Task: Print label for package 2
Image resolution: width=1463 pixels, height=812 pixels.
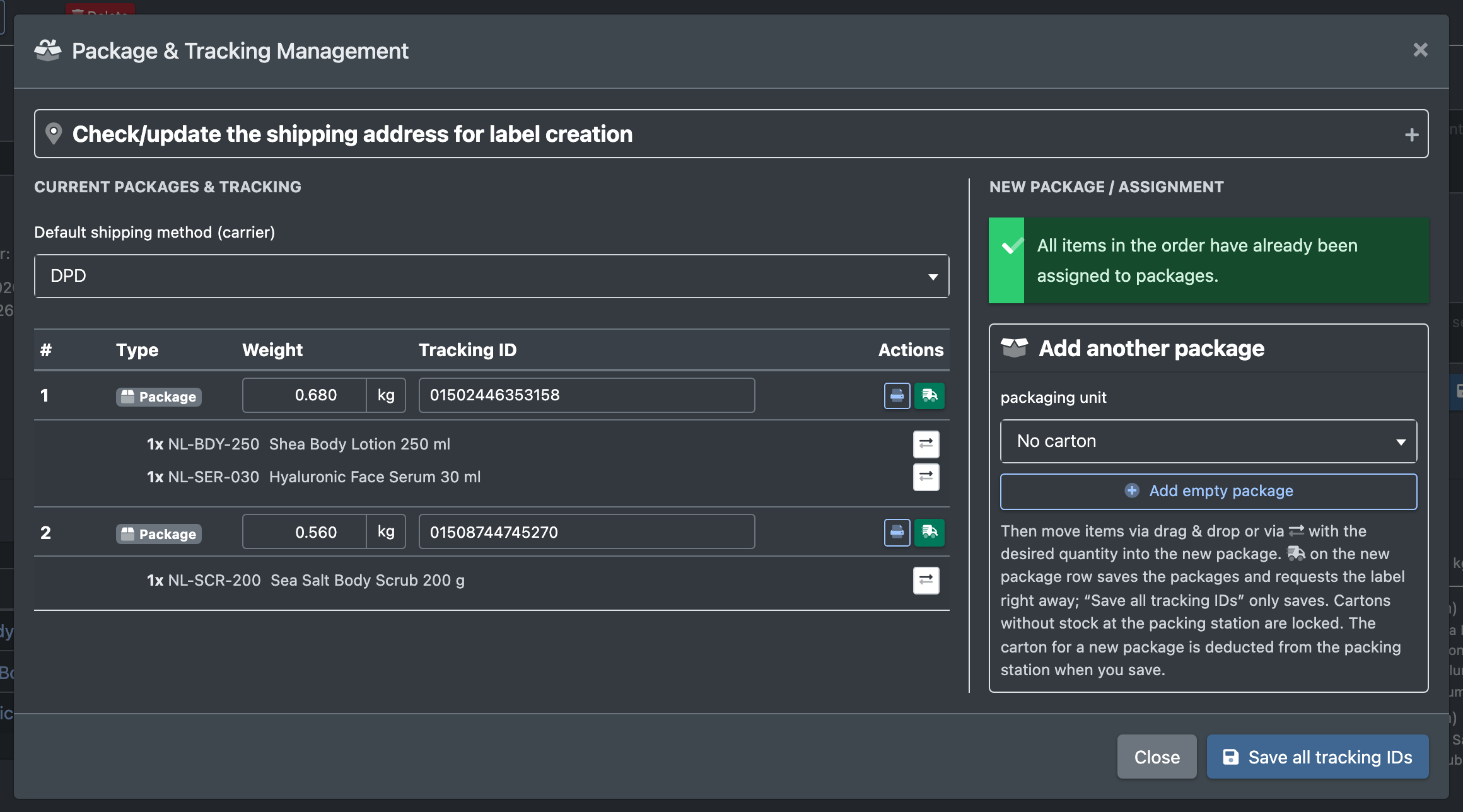Action: click(x=897, y=533)
